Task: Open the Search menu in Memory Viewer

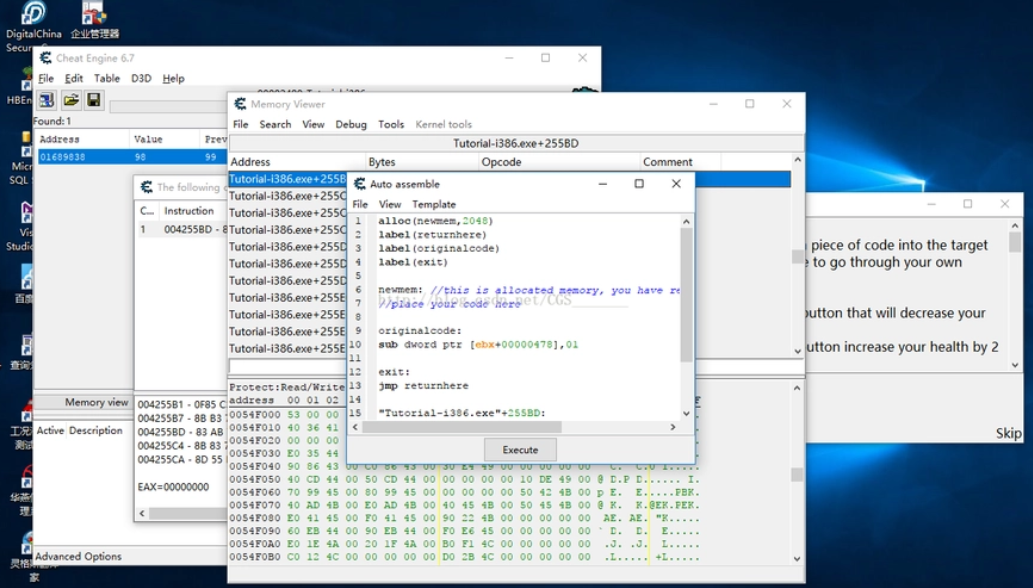Action: click(x=275, y=124)
